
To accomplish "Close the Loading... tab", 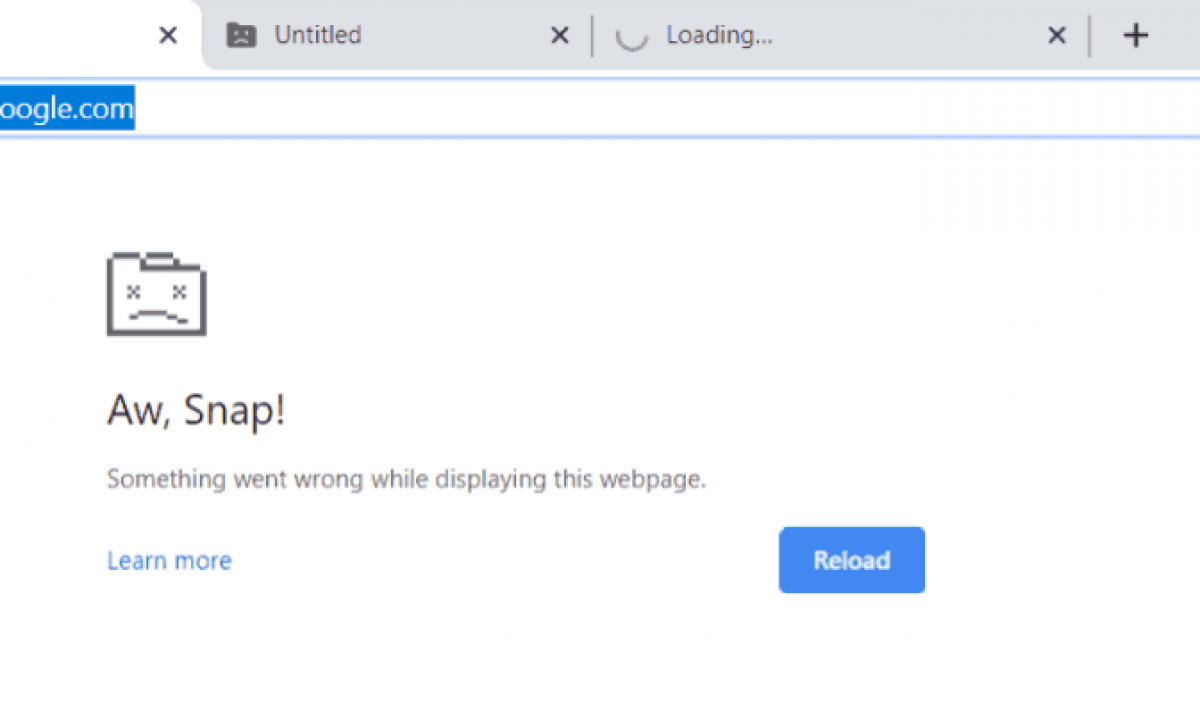I will [1056, 36].
